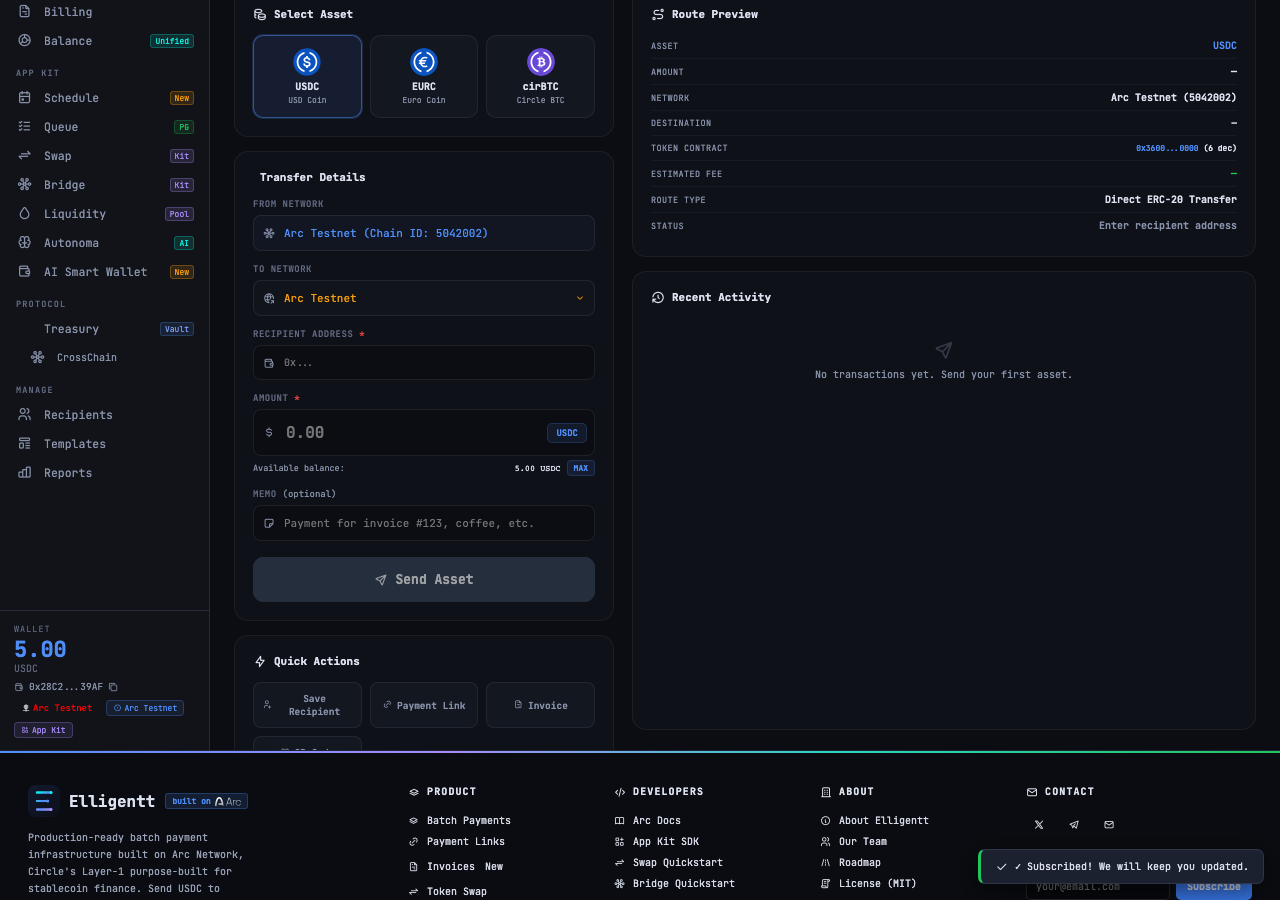1280x900 pixels.
Task: Open Schedule via its calendar icon
Action: (24, 98)
